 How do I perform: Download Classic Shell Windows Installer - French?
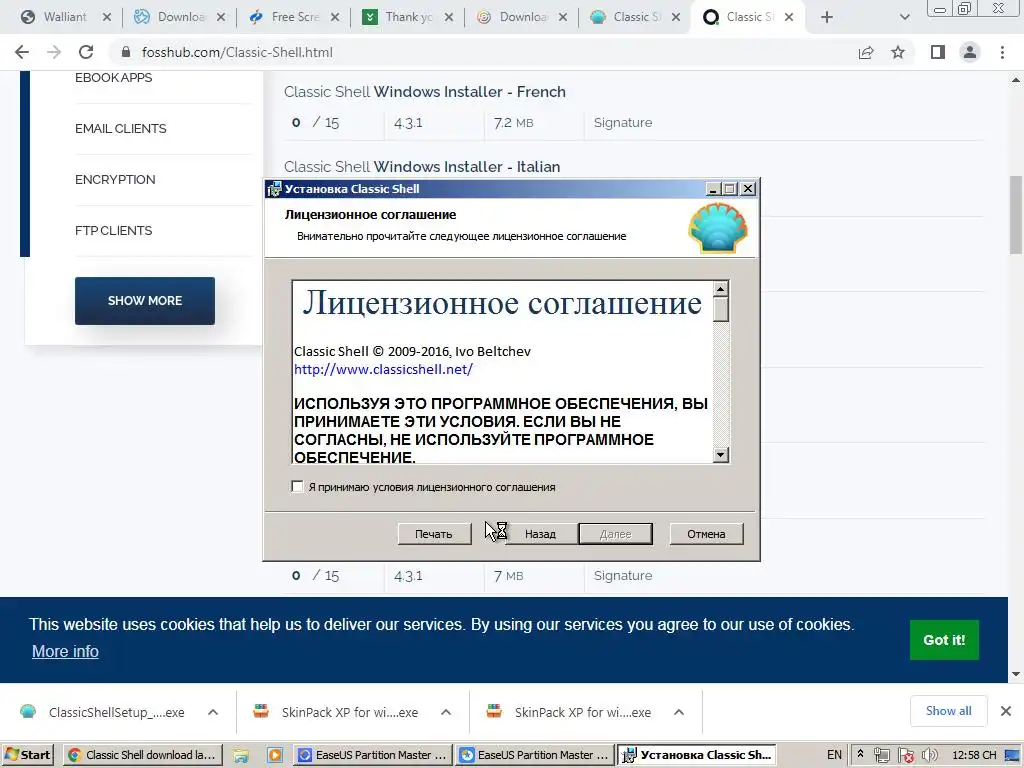click(424, 91)
